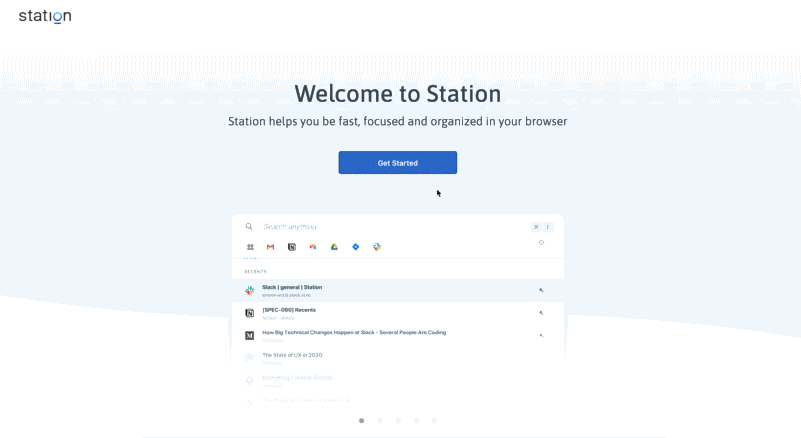Screen dimensions: 801x438
Task: Click the history clock icon
Action: [541, 243]
